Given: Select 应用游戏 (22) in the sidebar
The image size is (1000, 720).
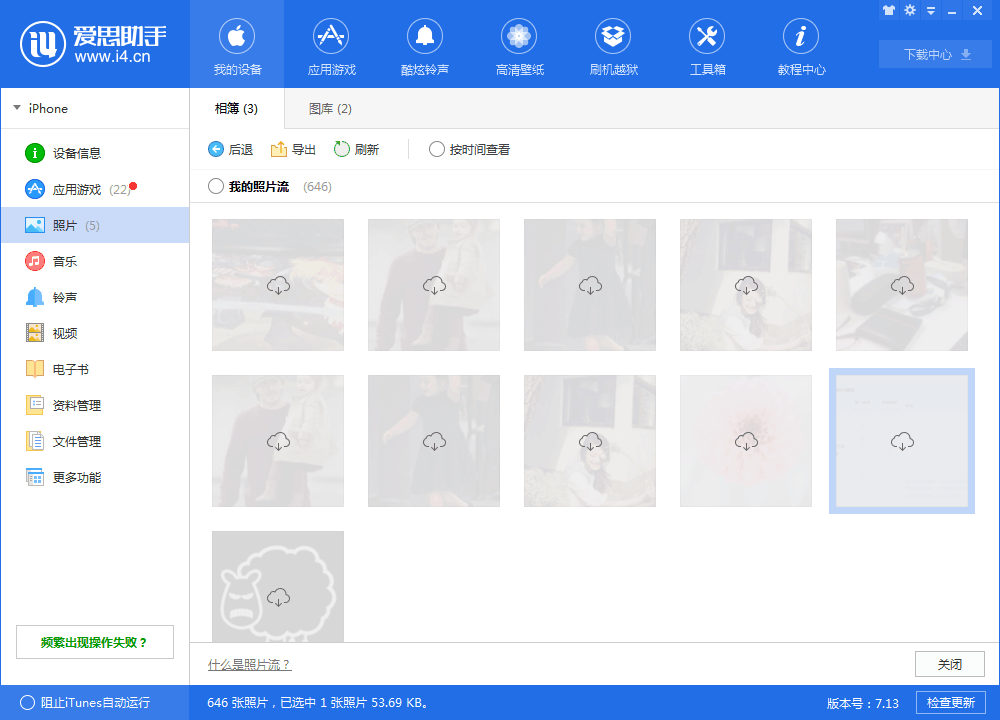Looking at the screenshot, I should click(96, 189).
